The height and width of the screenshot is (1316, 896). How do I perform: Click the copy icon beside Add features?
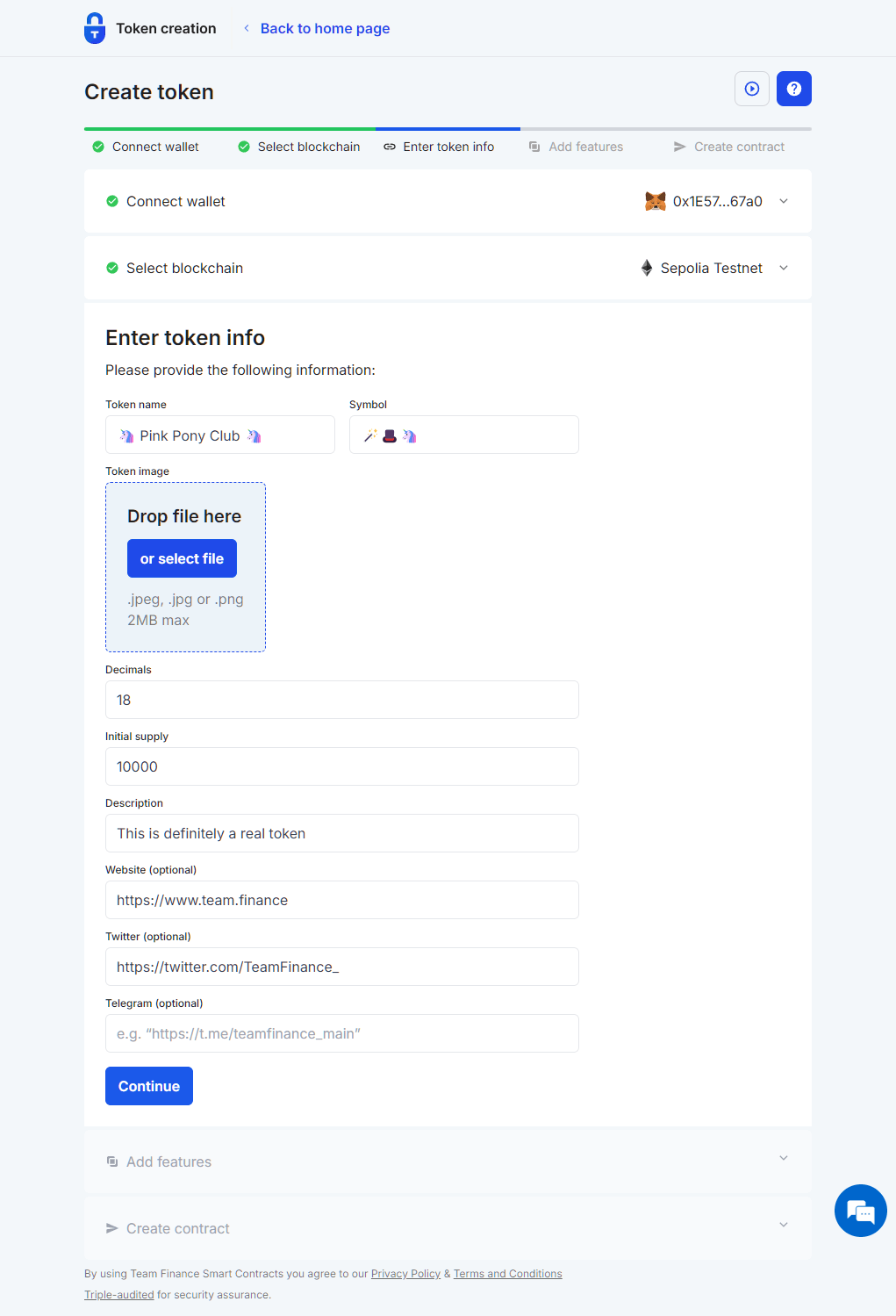point(534,147)
